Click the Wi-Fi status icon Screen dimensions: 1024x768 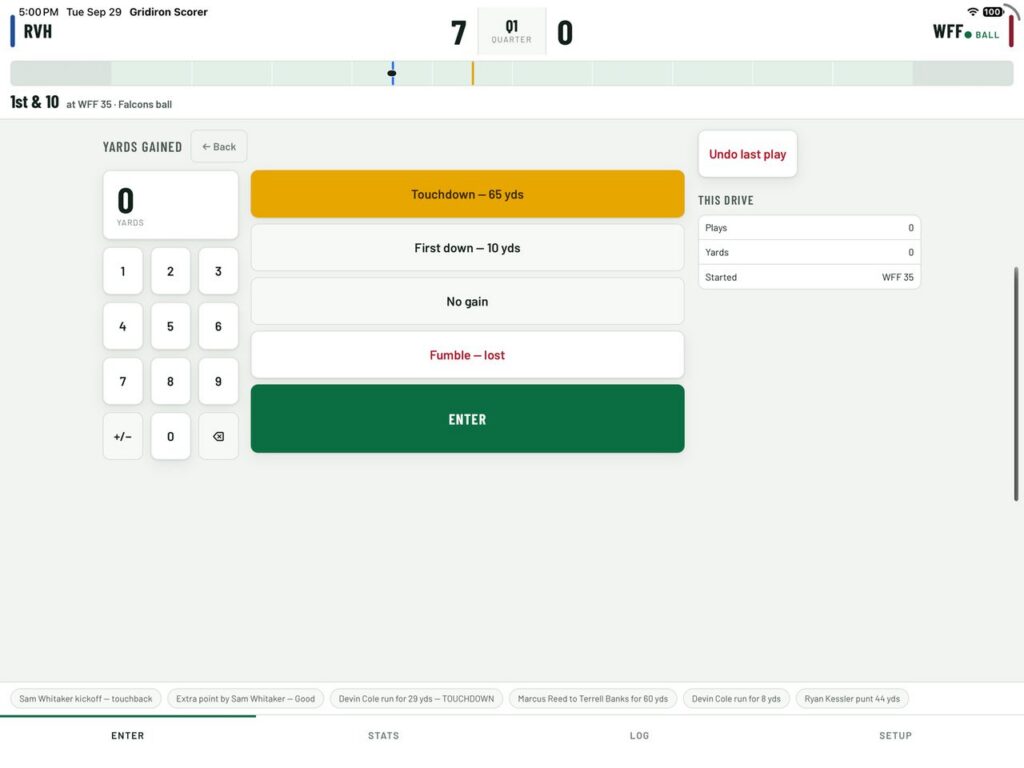click(973, 12)
